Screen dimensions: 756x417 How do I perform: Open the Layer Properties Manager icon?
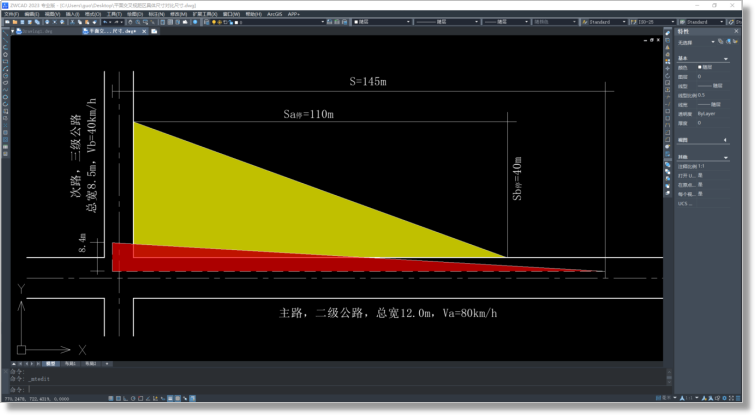[x=207, y=22]
